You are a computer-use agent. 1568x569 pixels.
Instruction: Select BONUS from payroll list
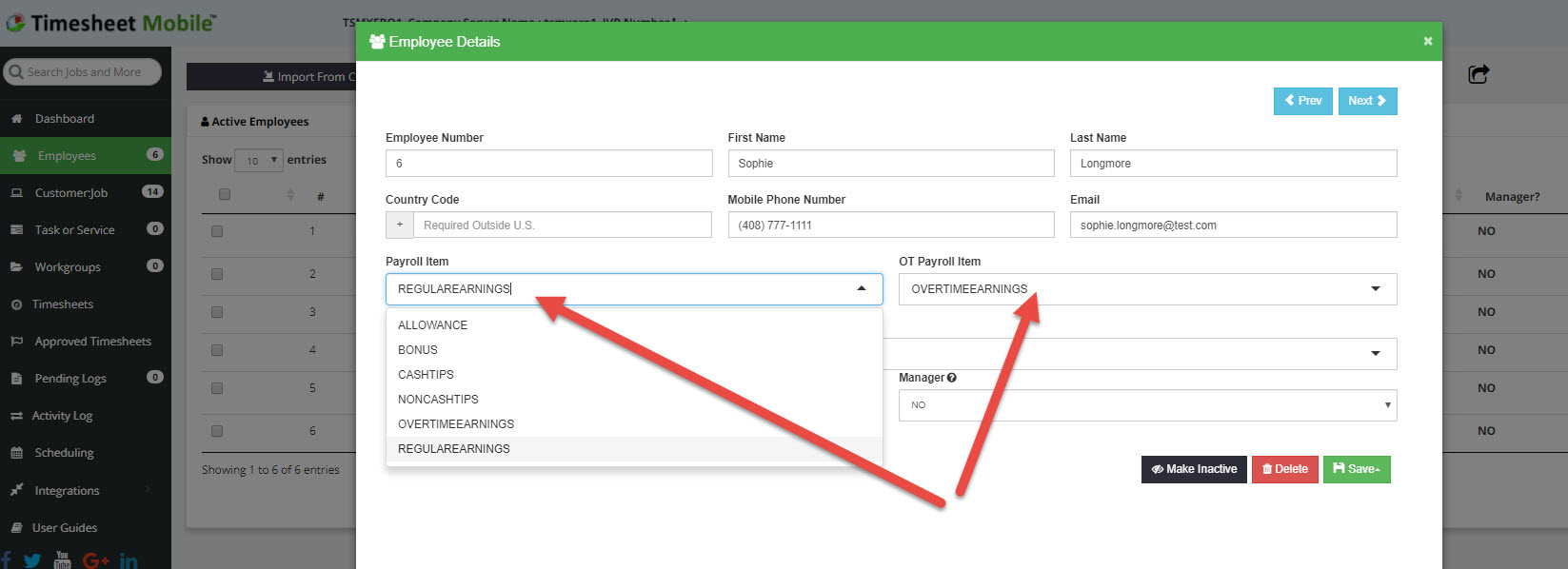(634, 350)
